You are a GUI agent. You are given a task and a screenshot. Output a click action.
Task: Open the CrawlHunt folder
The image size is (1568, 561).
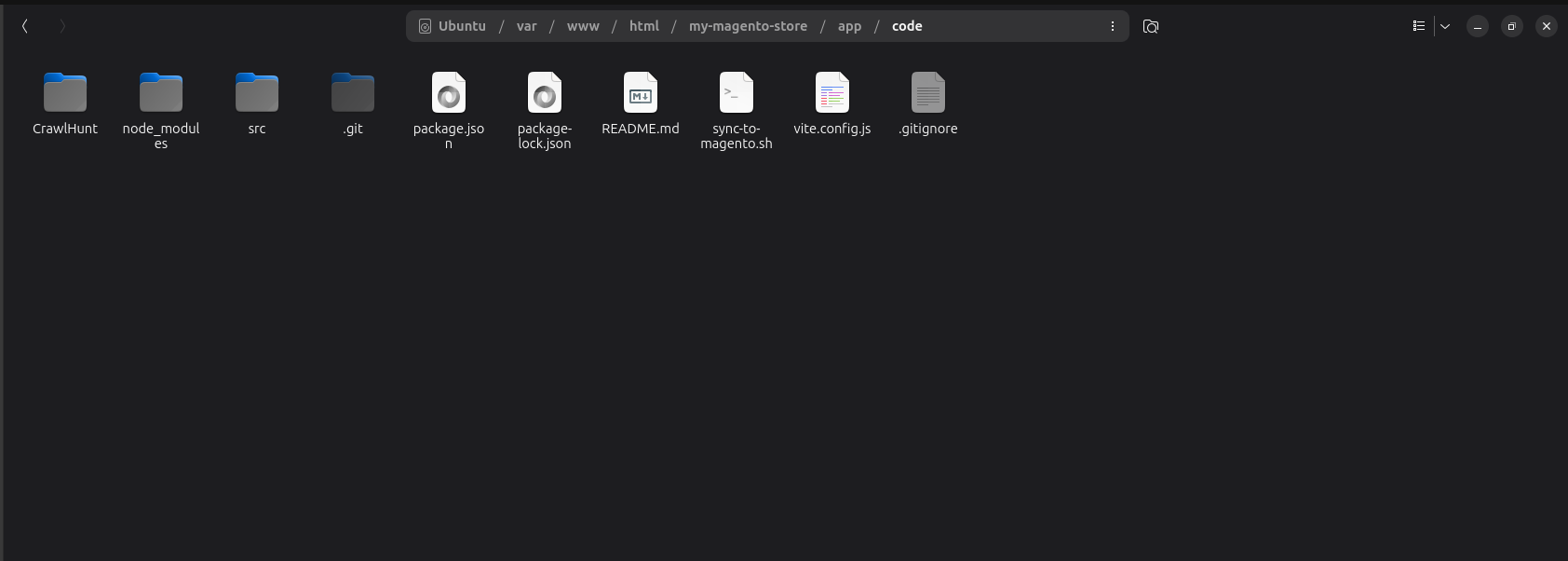65,92
